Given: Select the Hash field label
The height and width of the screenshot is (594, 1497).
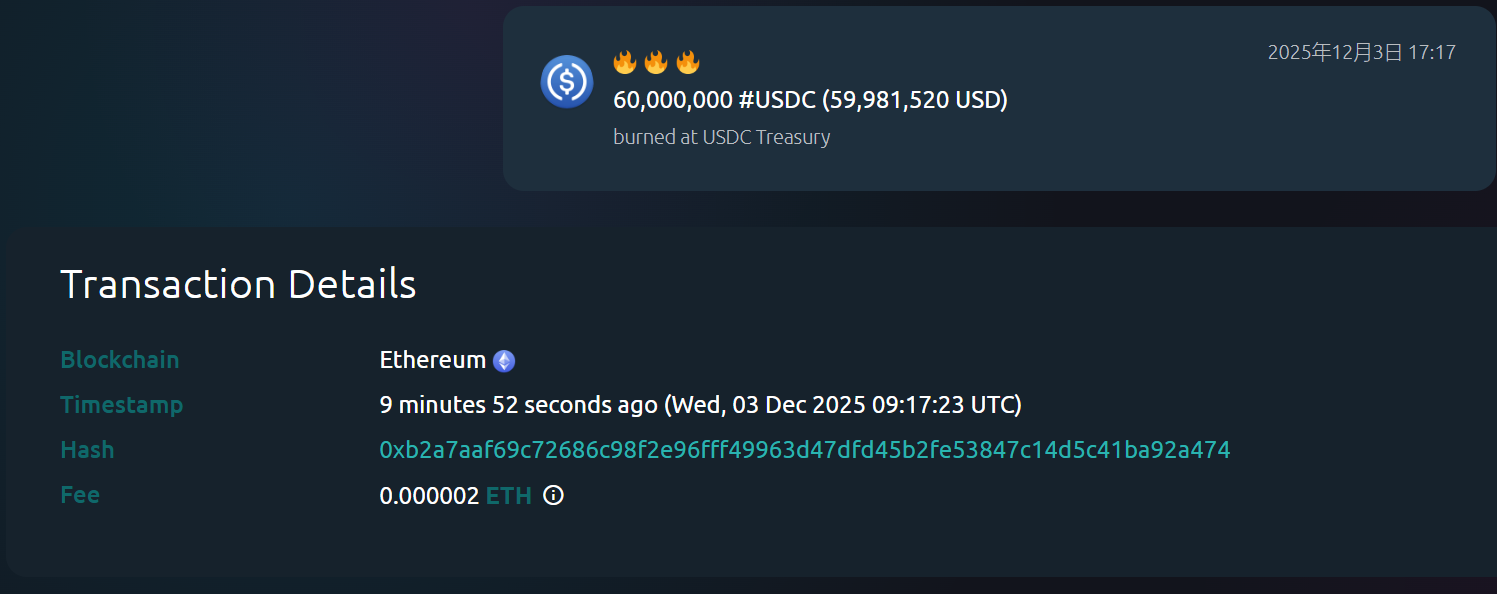Looking at the screenshot, I should tap(87, 450).
